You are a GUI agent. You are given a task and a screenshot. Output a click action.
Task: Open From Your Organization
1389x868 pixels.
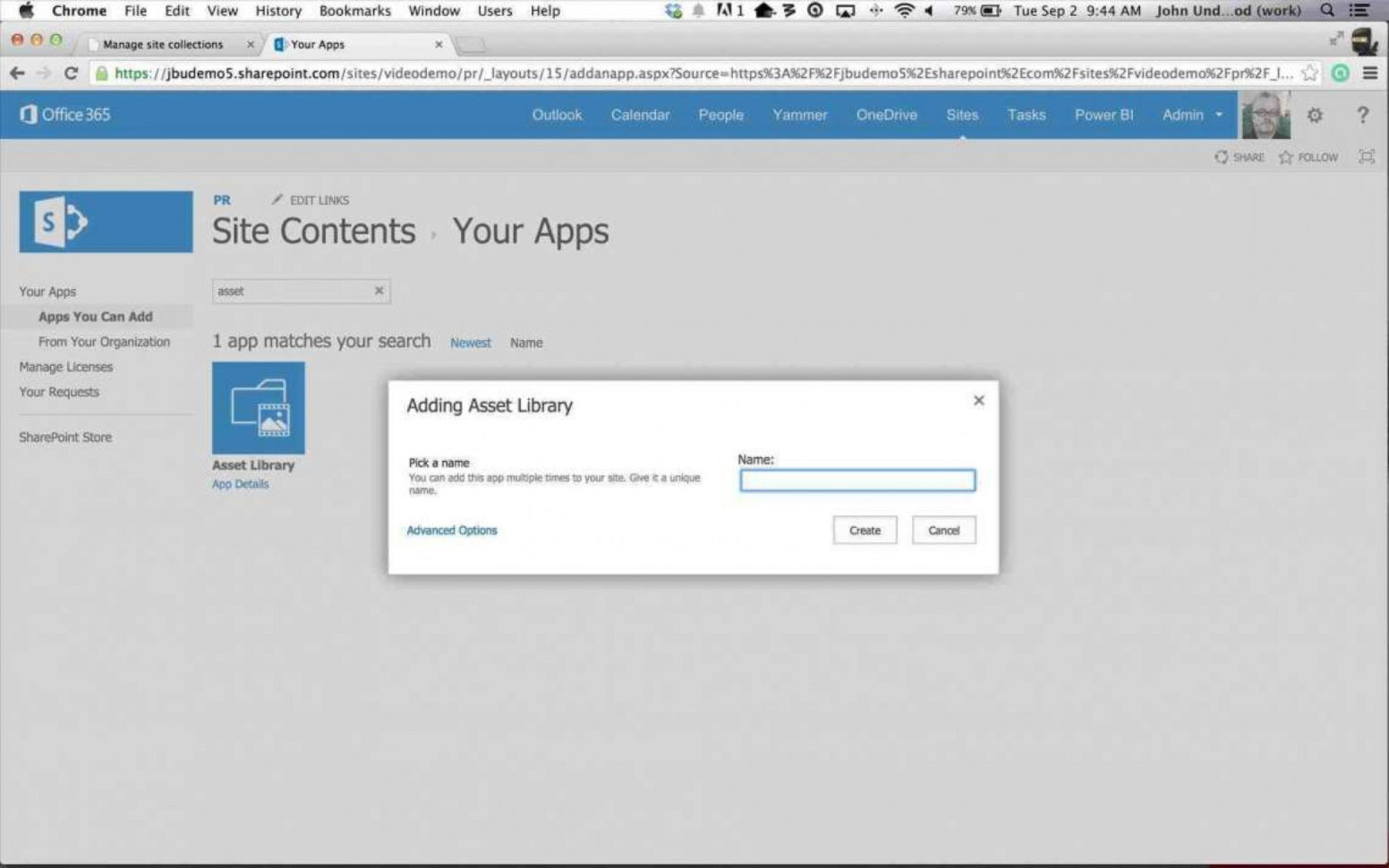[104, 342]
